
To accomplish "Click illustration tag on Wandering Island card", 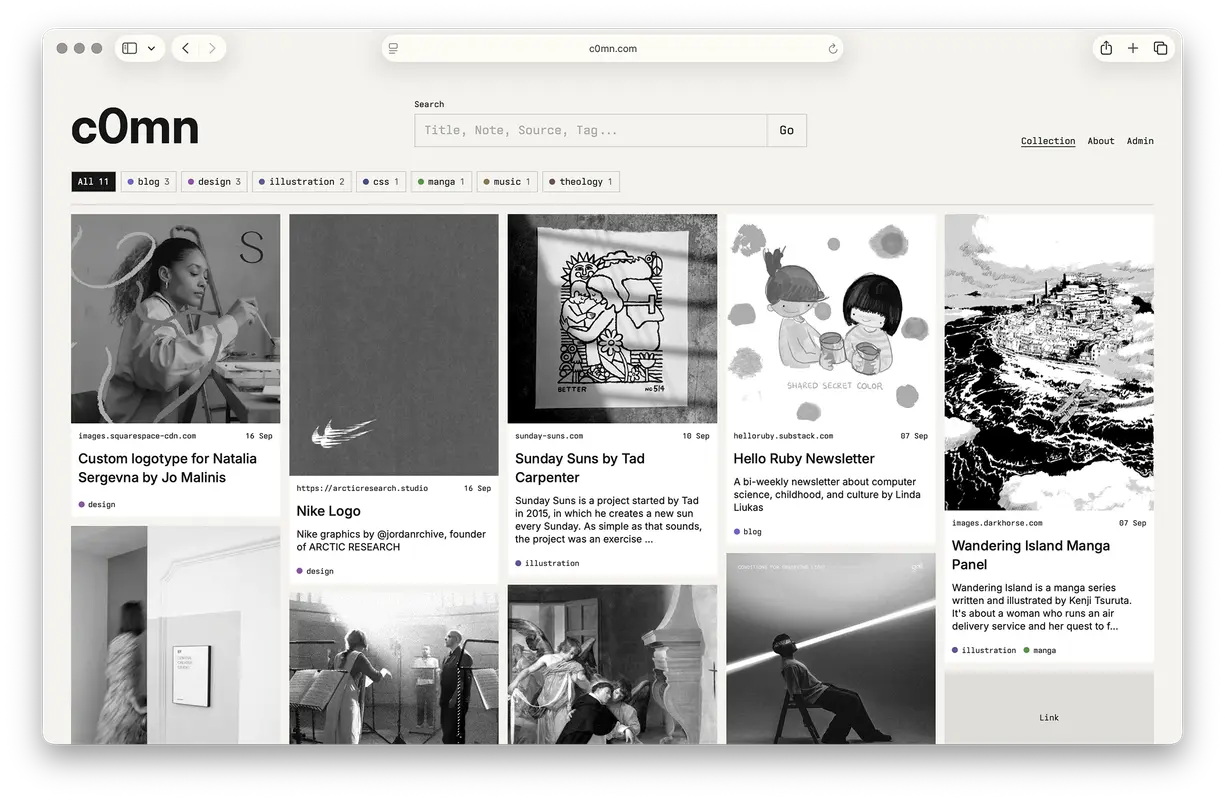I will pyautogui.click(x=984, y=650).
